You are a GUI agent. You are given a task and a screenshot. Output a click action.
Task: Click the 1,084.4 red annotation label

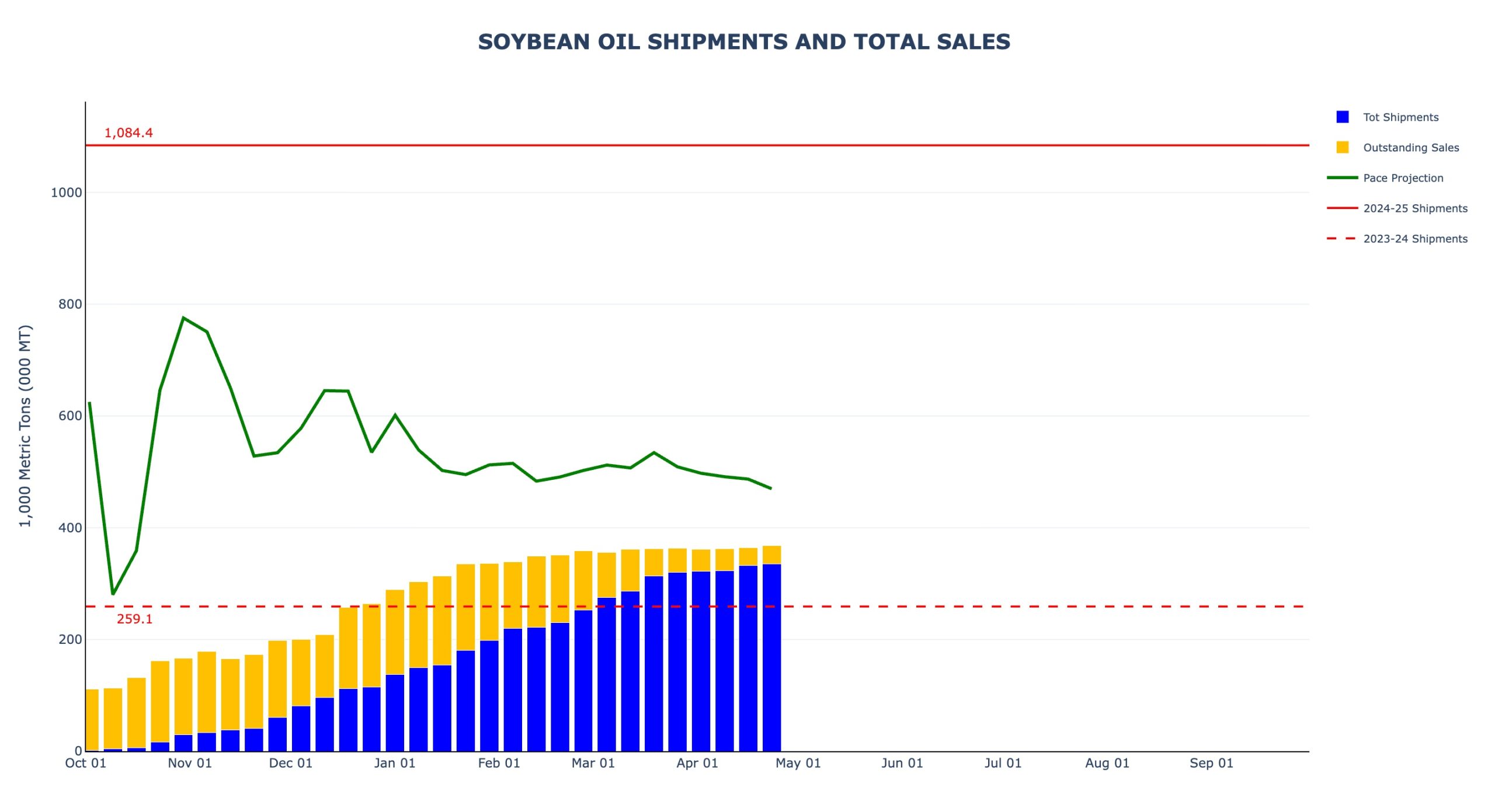coord(128,133)
